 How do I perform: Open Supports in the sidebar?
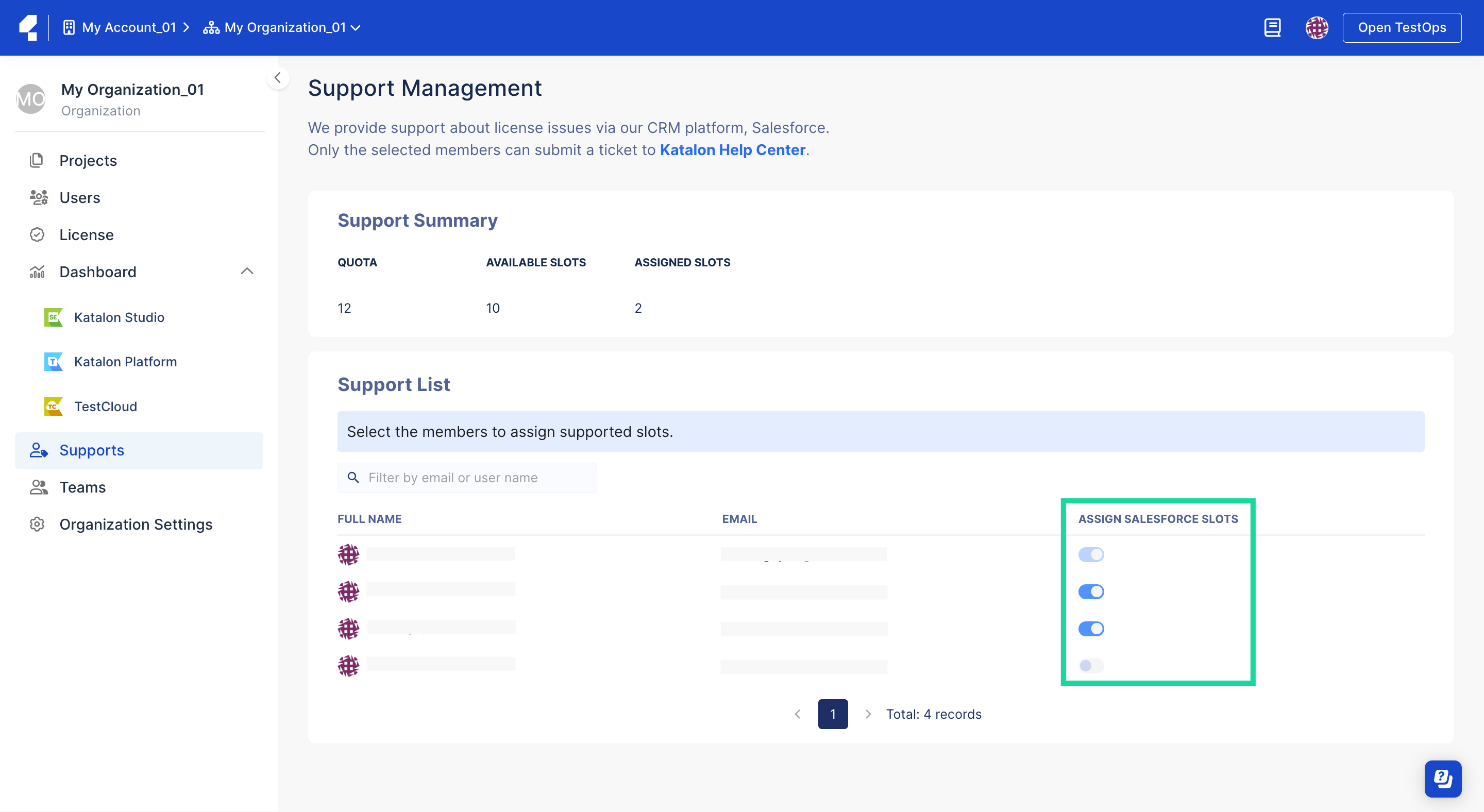click(x=139, y=450)
